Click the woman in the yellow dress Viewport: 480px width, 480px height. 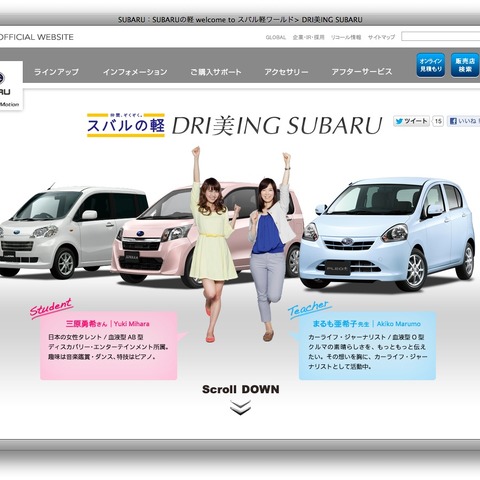(213, 243)
